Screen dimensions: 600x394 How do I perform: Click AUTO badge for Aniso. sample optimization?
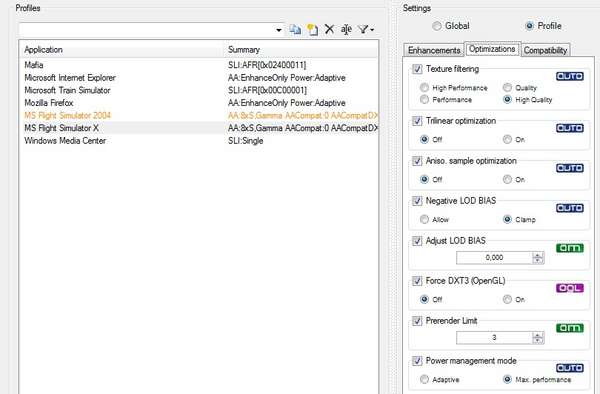(570, 168)
